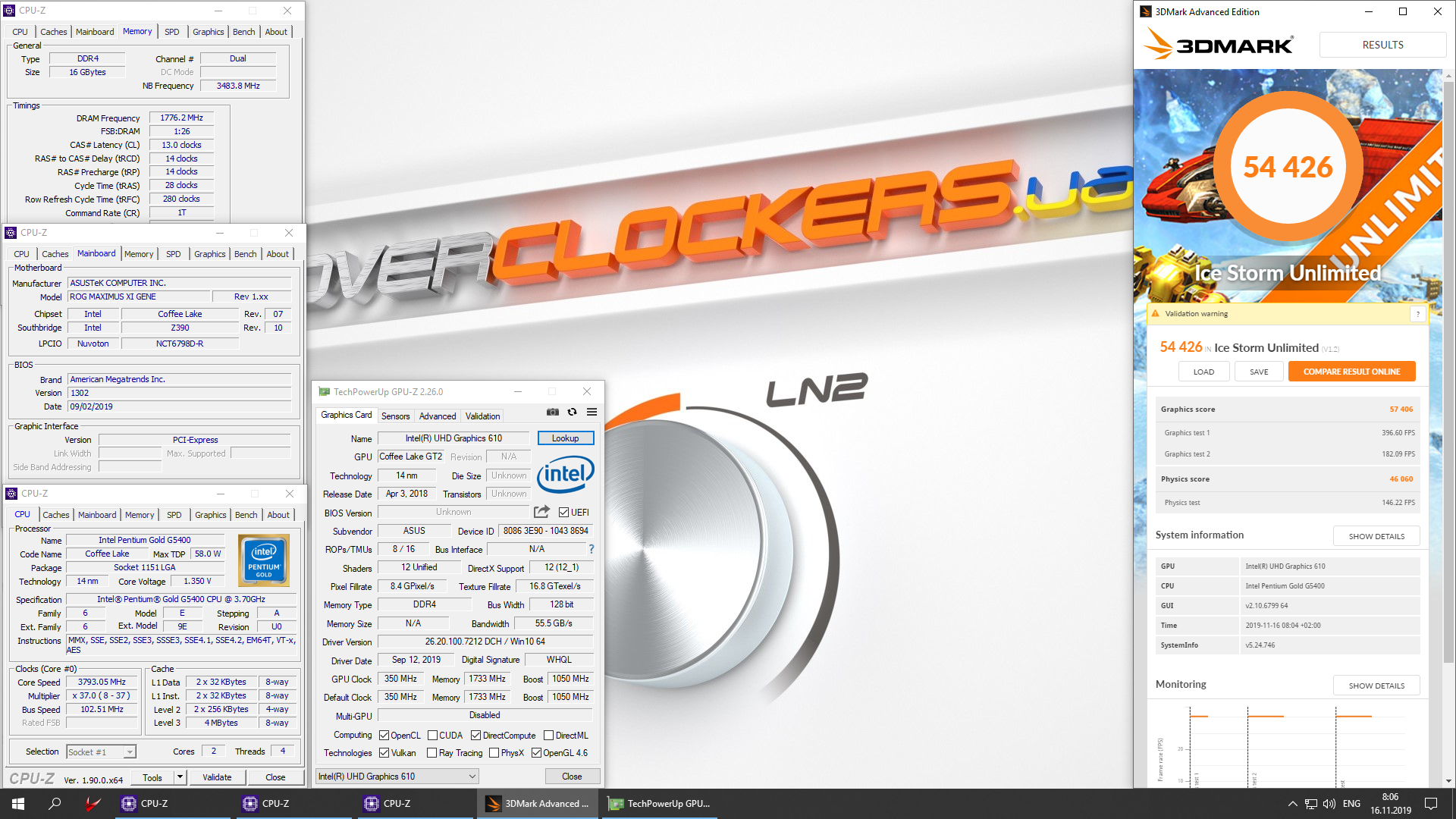
Task: Open 3DMark Advanced taskbar item
Action: tap(538, 804)
